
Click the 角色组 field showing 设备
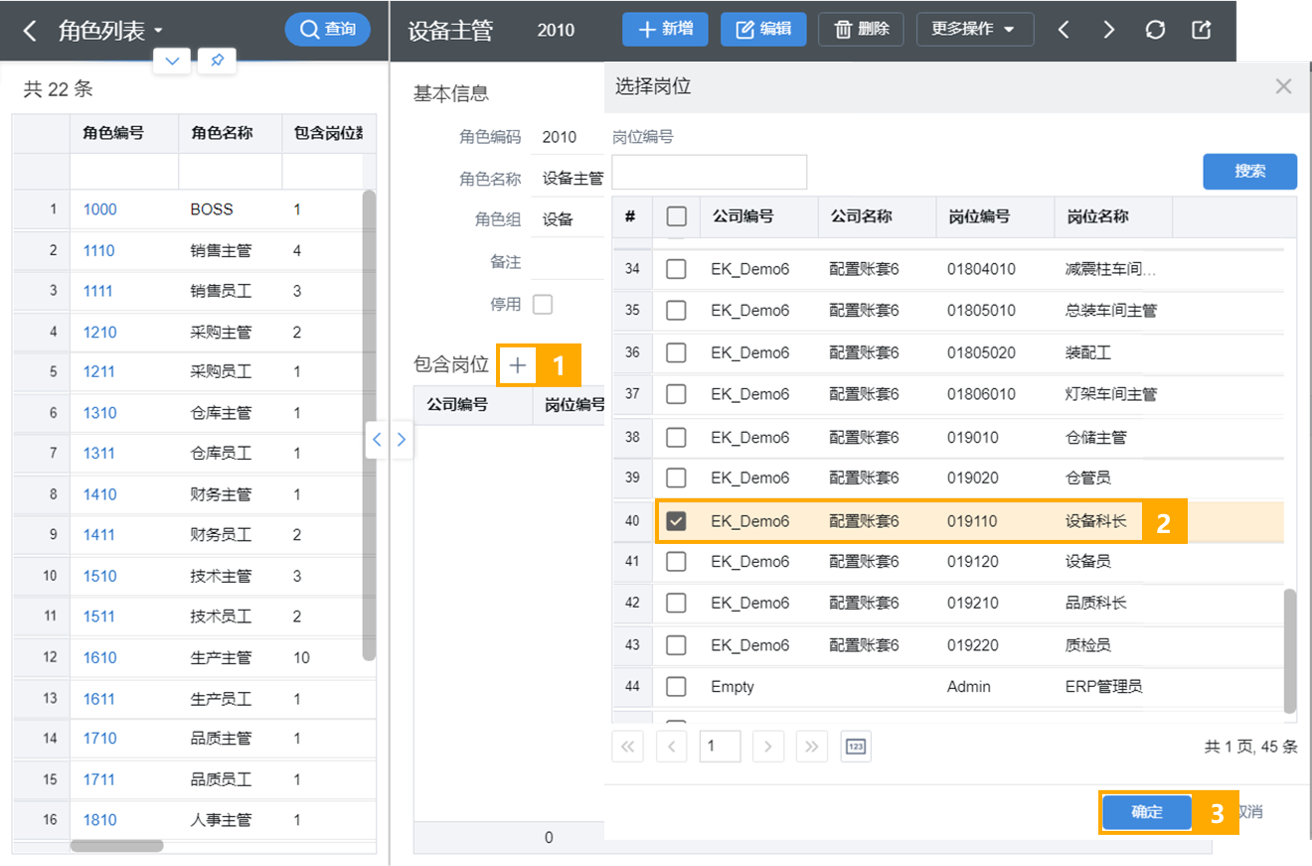[x=567, y=220]
